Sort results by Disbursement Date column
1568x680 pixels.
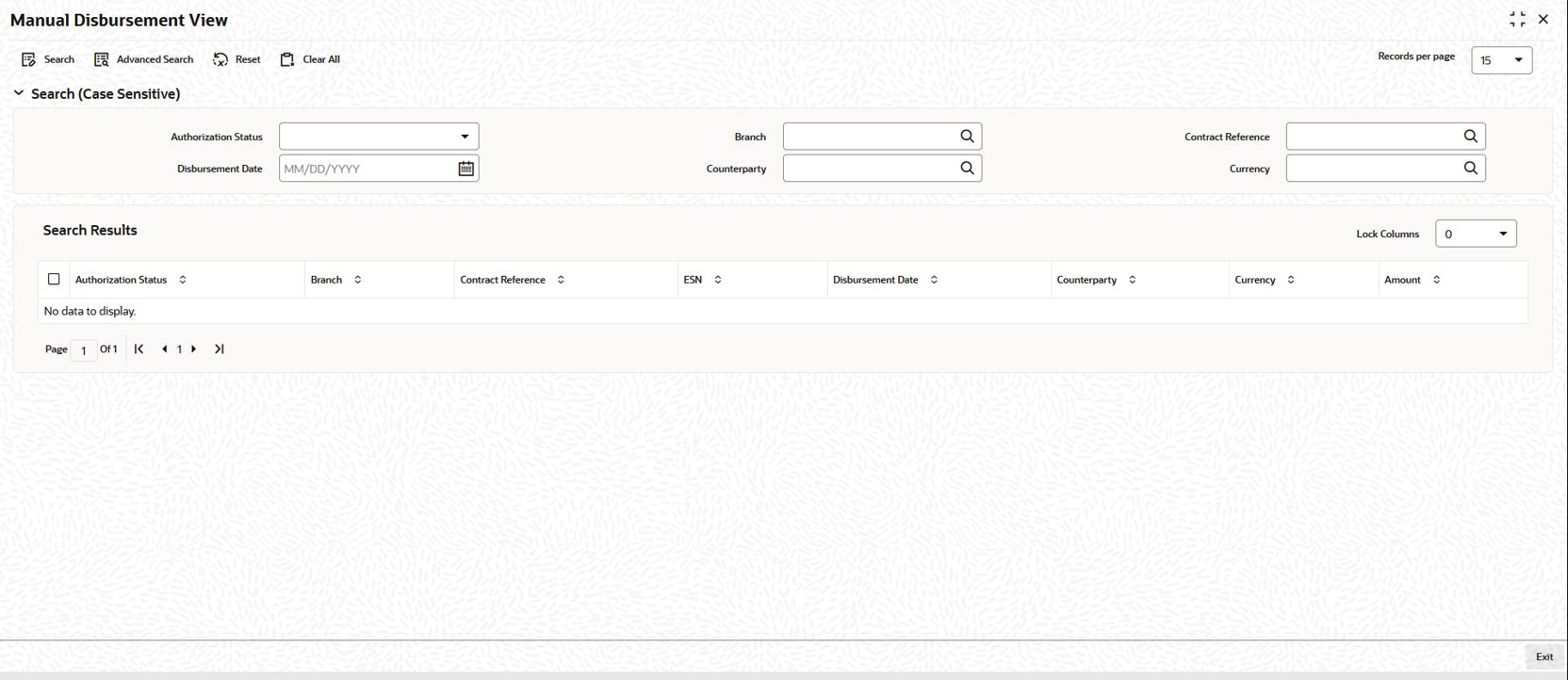click(934, 280)
